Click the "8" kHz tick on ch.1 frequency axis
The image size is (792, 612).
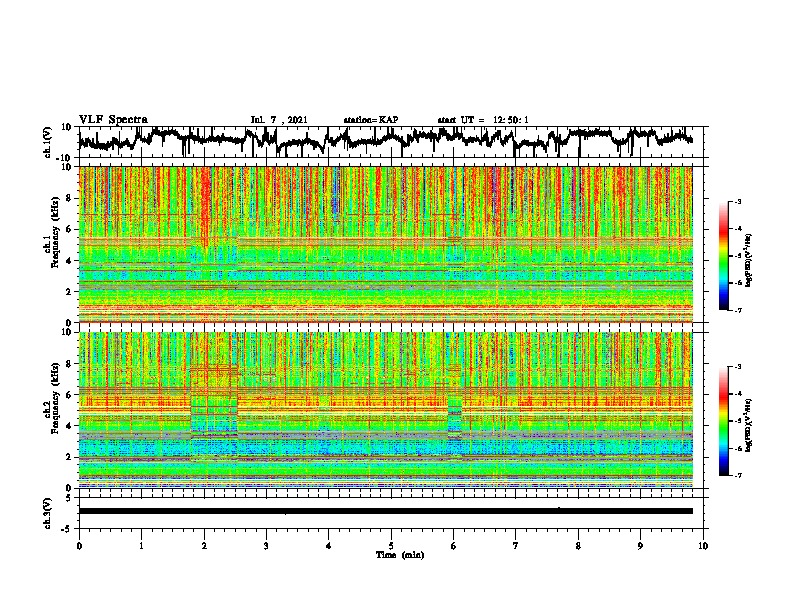(70, 198)
